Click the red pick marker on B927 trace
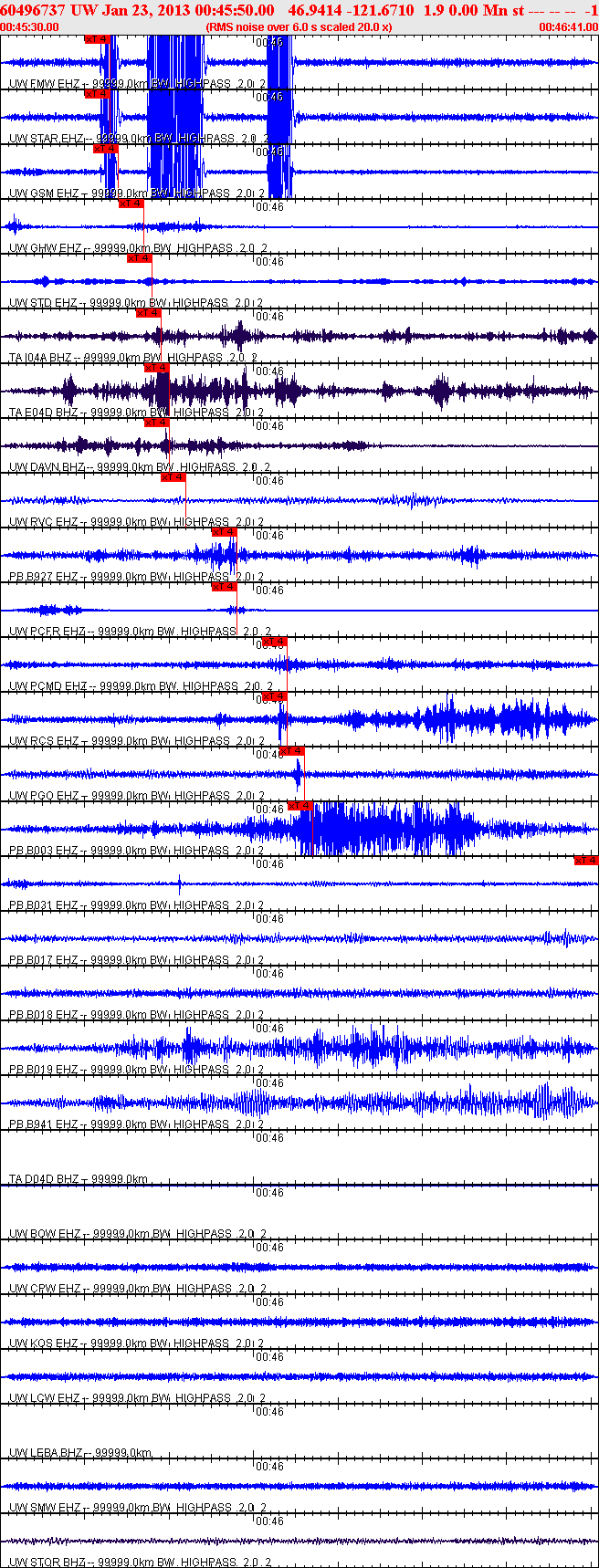599x1568 pixels. (x=224, y=531)
